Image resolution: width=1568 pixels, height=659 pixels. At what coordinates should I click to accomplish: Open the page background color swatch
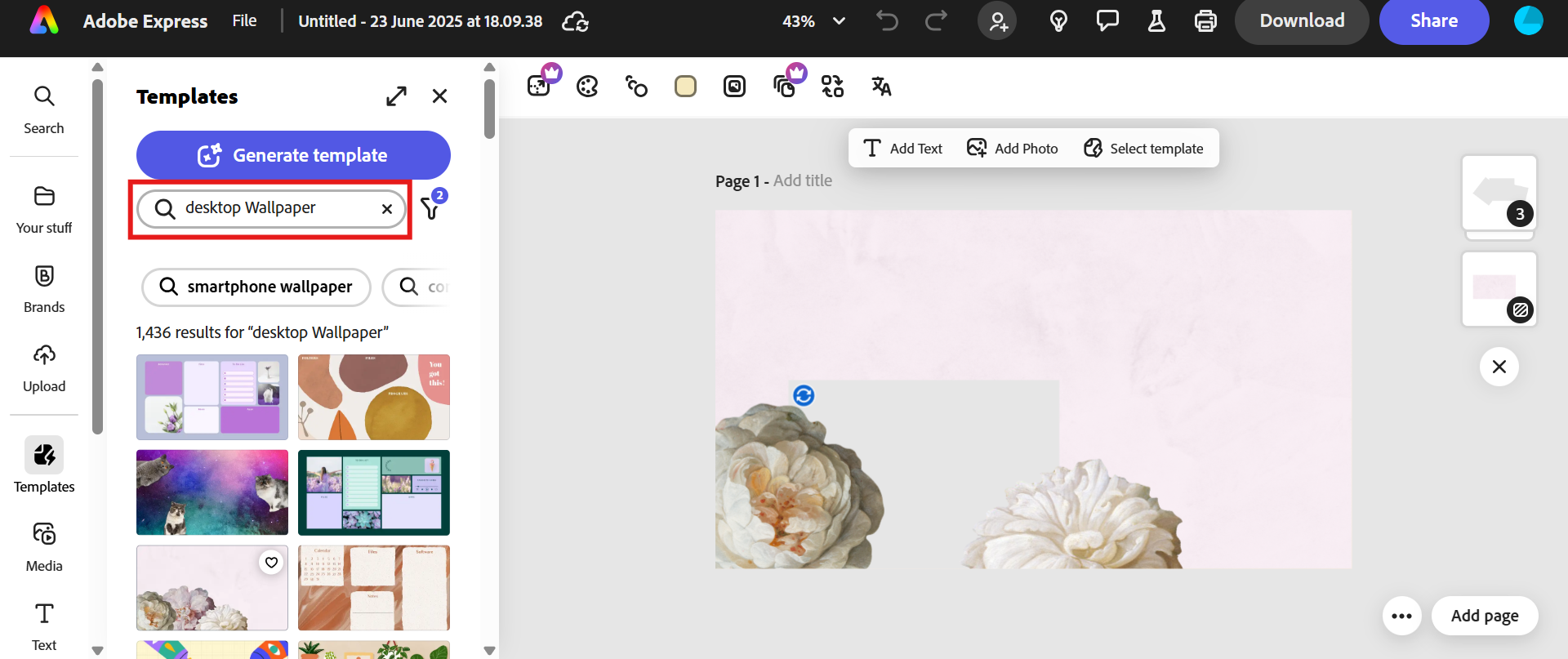[x=685, y=86]
